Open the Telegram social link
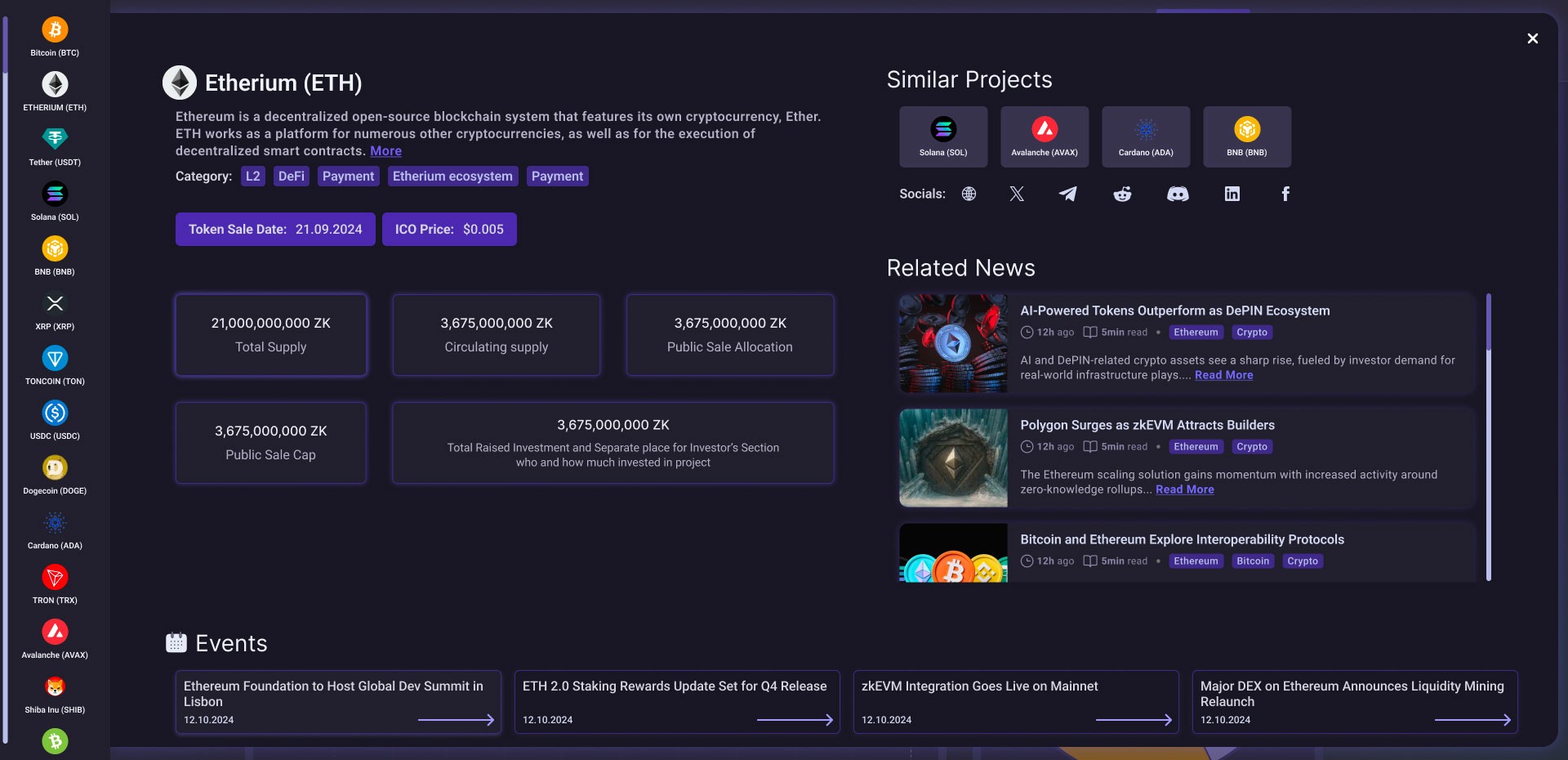This screenshot has width=1568, height=760. point(1068,194)
